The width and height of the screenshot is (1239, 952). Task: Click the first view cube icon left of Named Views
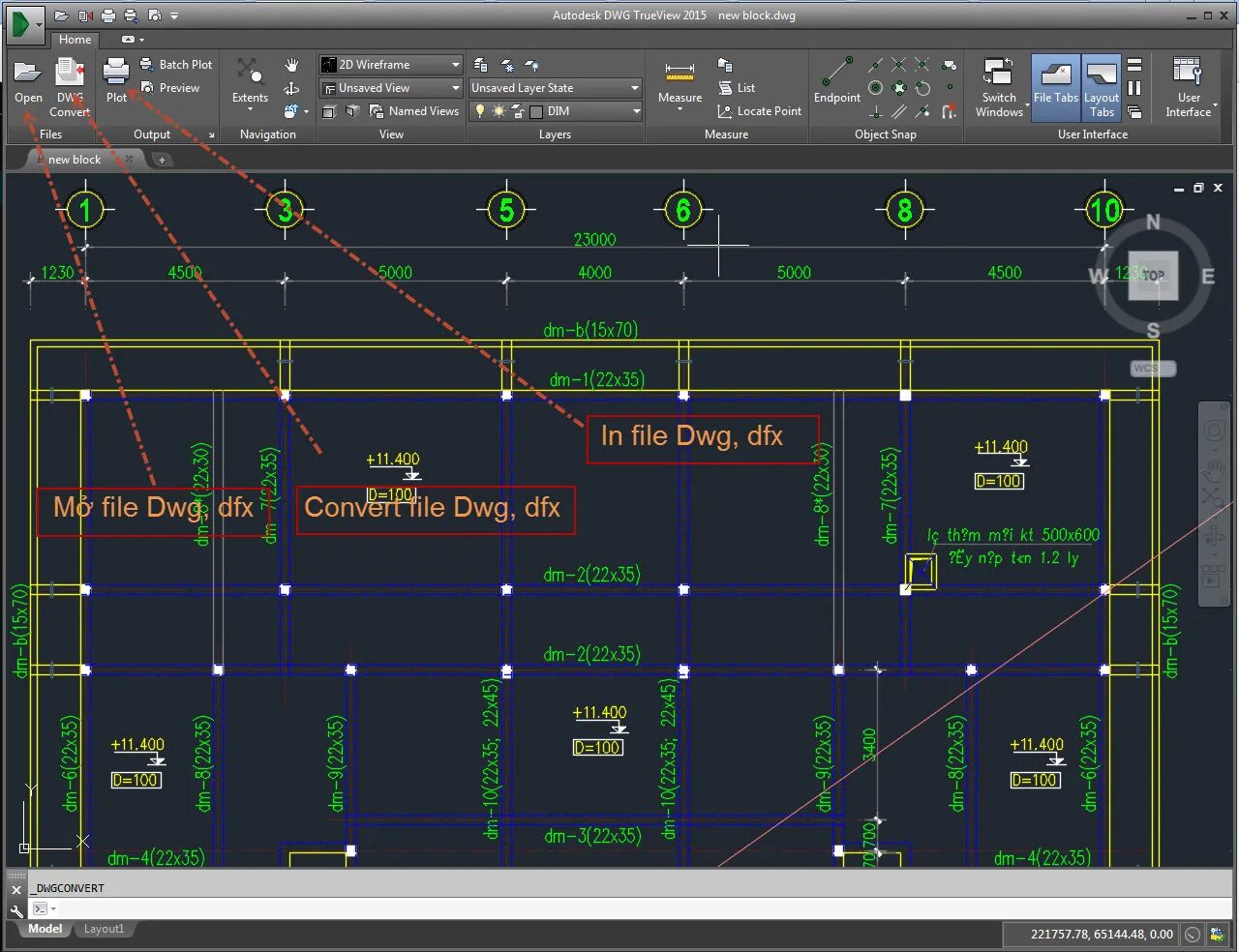[329, 111]
